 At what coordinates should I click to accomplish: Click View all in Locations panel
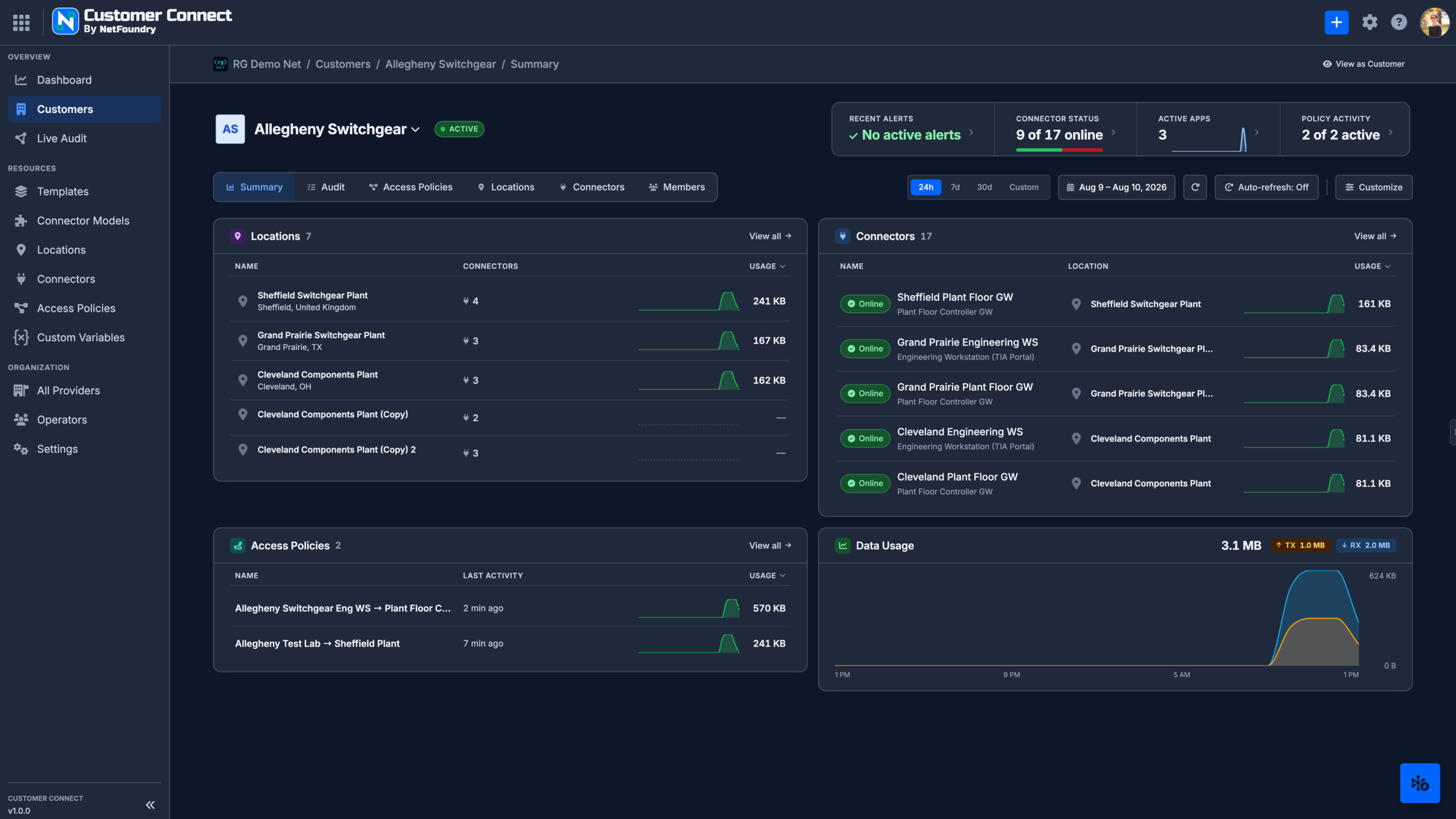click(770, 236)
